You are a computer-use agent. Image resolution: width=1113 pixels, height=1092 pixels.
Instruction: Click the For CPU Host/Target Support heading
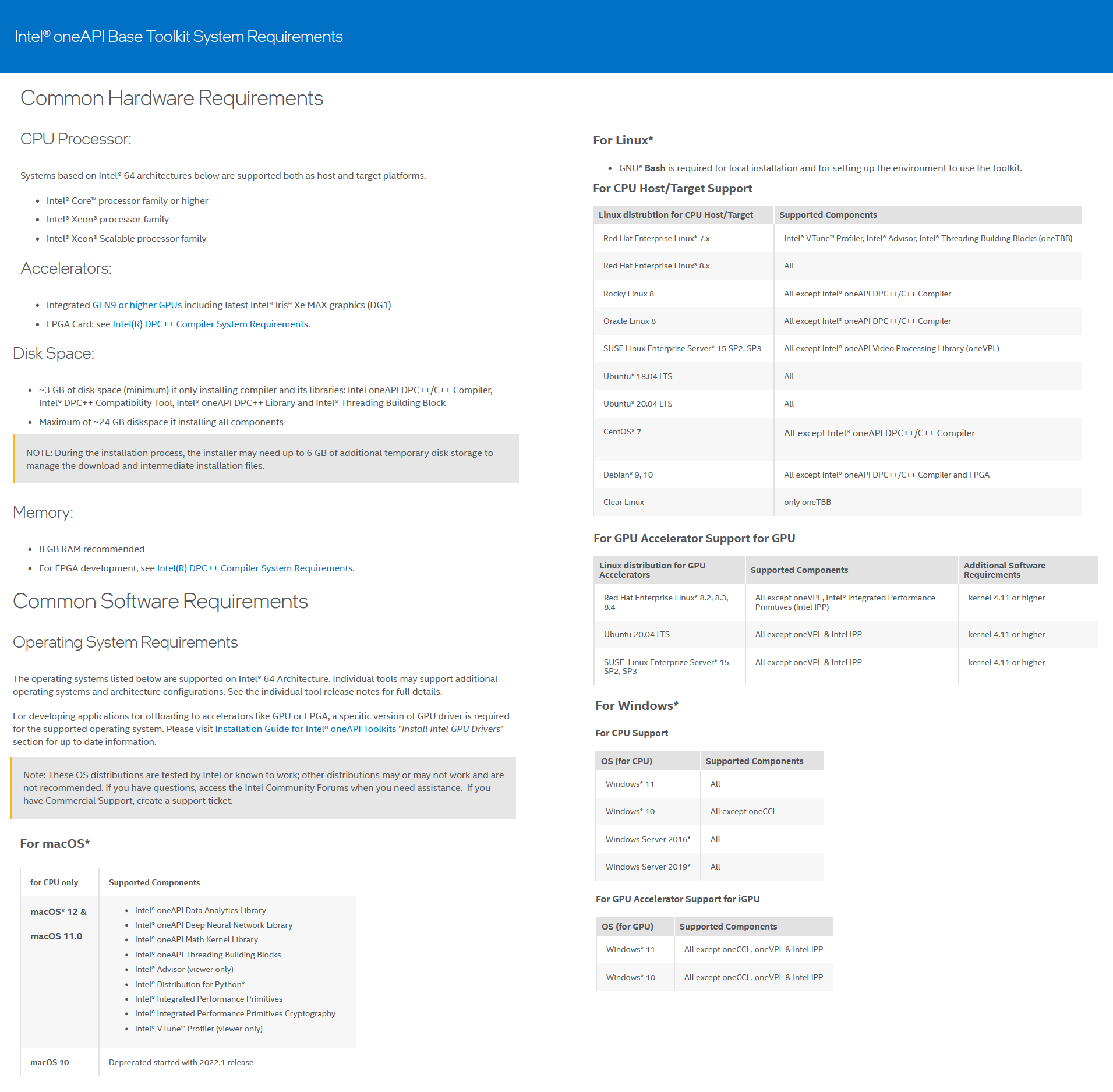pos(673,188)
